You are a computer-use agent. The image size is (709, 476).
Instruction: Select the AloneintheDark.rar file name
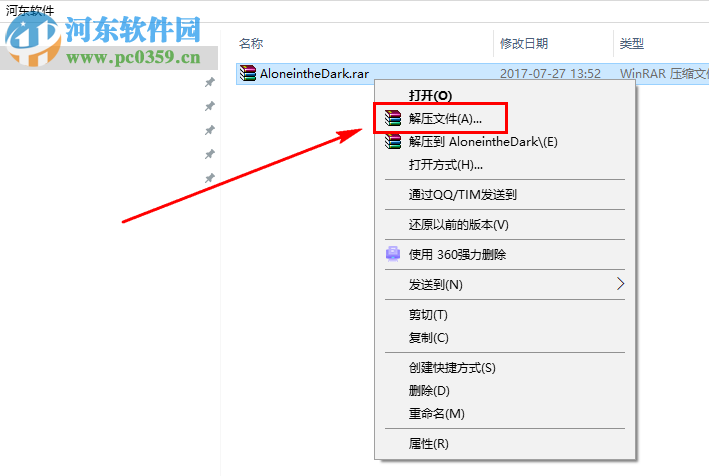(x=314, y=73)
